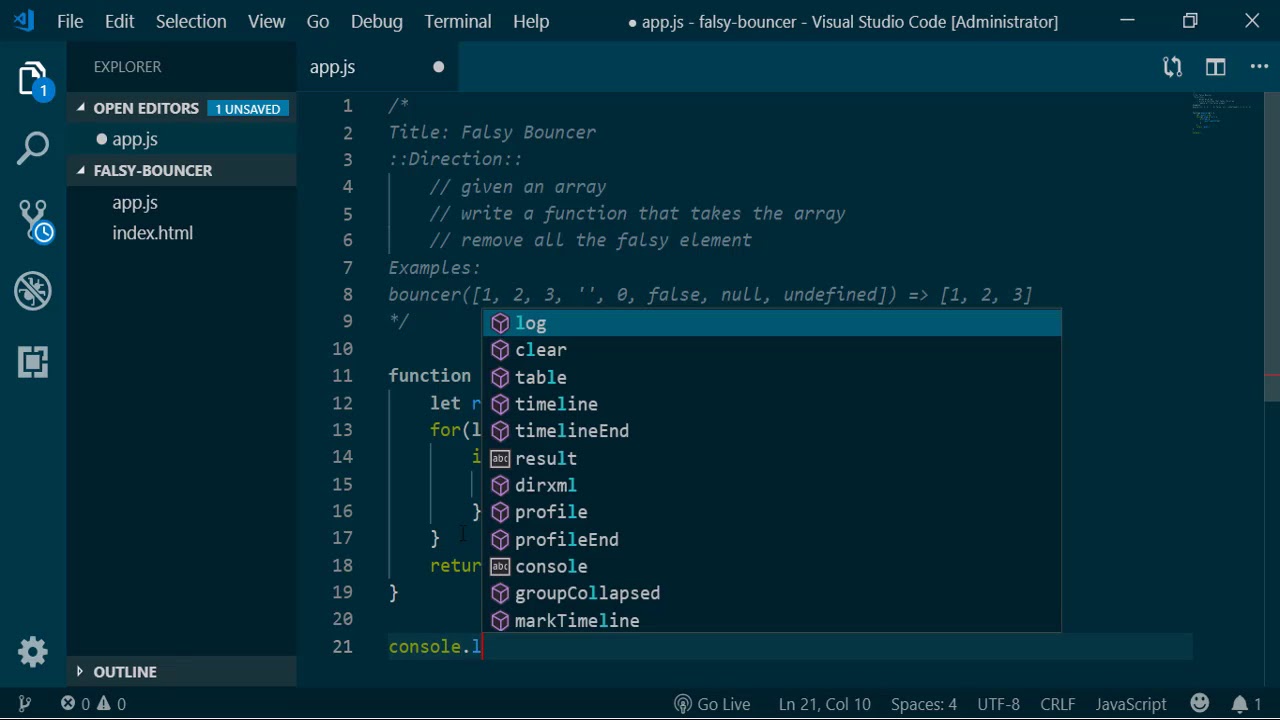Screen dimensions: 1280x720
Task: Click the EXPLORER panel header
Action: click(x=127, y=67)
